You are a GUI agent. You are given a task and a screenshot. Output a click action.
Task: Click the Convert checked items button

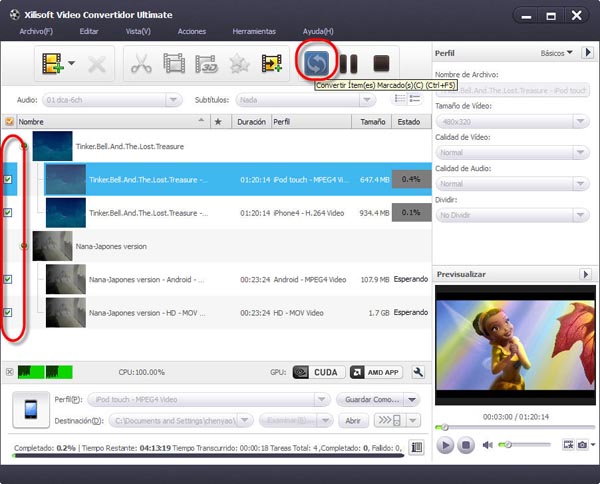316,63
